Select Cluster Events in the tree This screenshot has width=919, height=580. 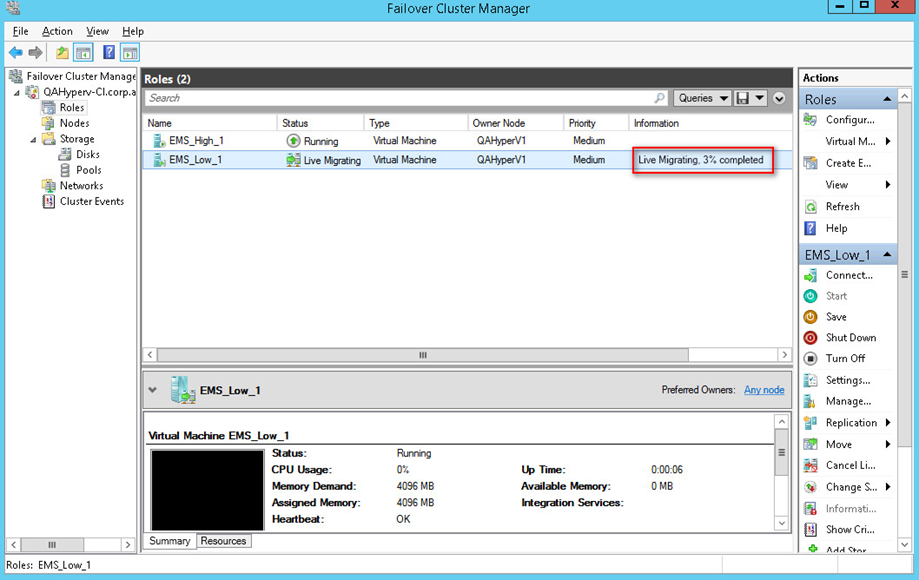coord(91,201)
